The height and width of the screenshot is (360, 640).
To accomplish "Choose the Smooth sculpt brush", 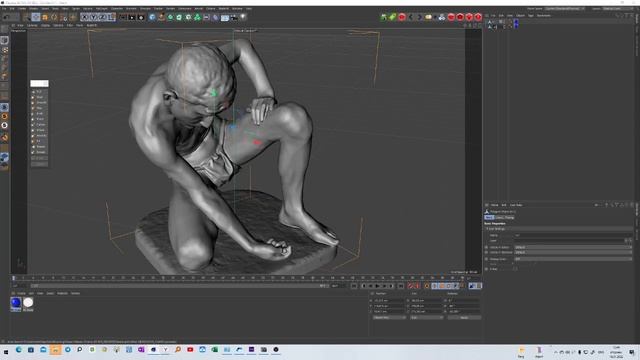I will 39,102.
